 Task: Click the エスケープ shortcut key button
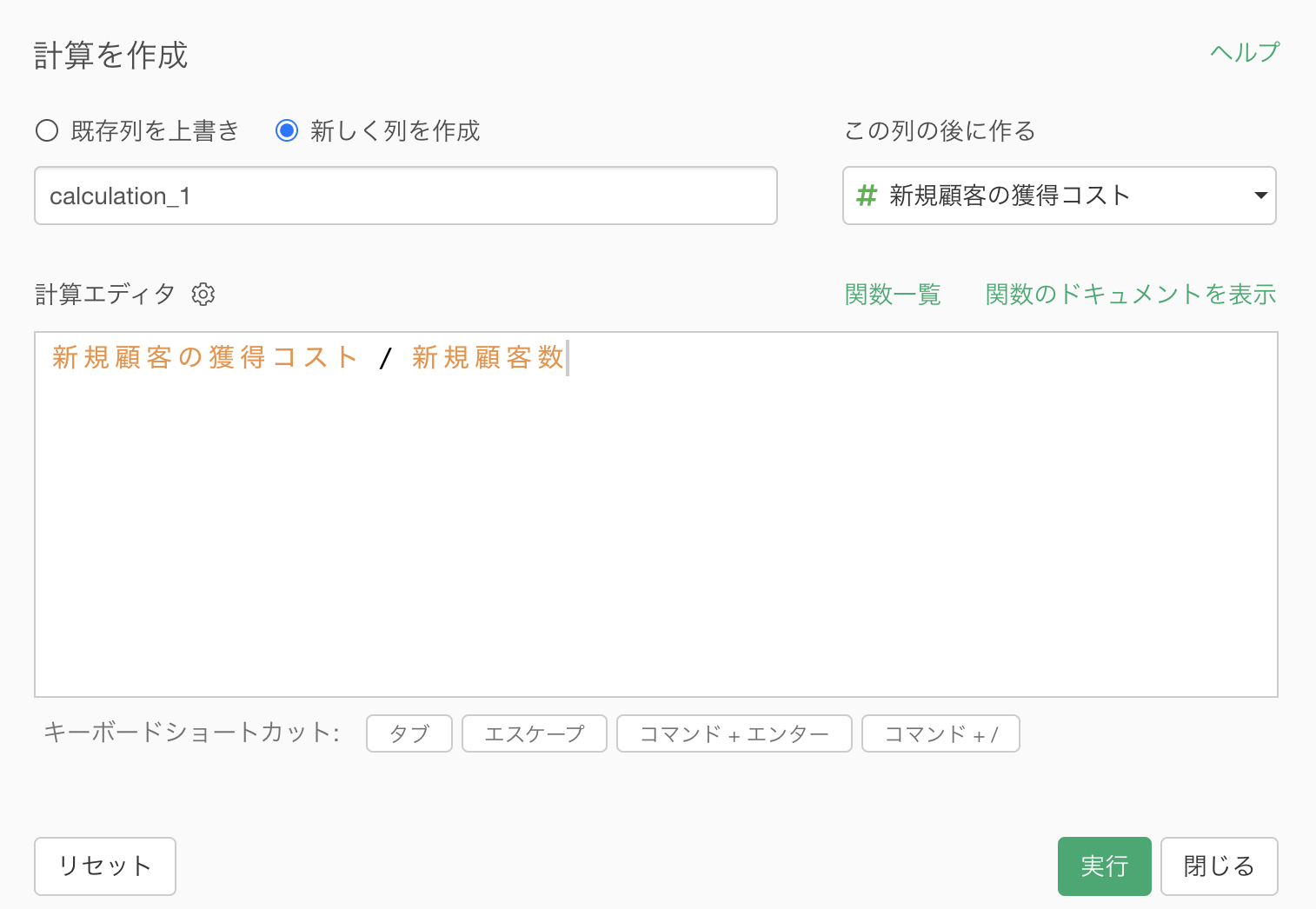point(534,733)
